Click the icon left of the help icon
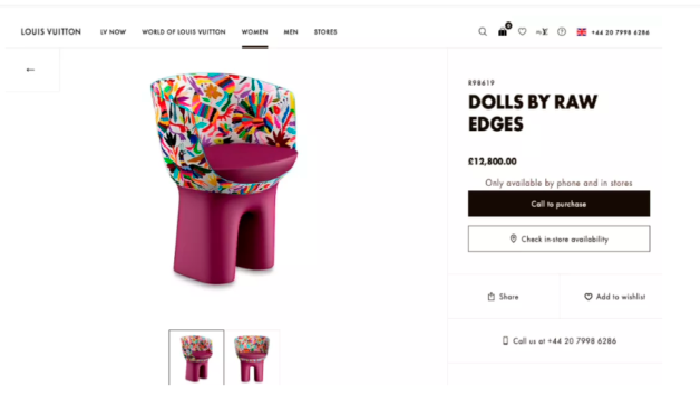 click(x=542, y=32)
